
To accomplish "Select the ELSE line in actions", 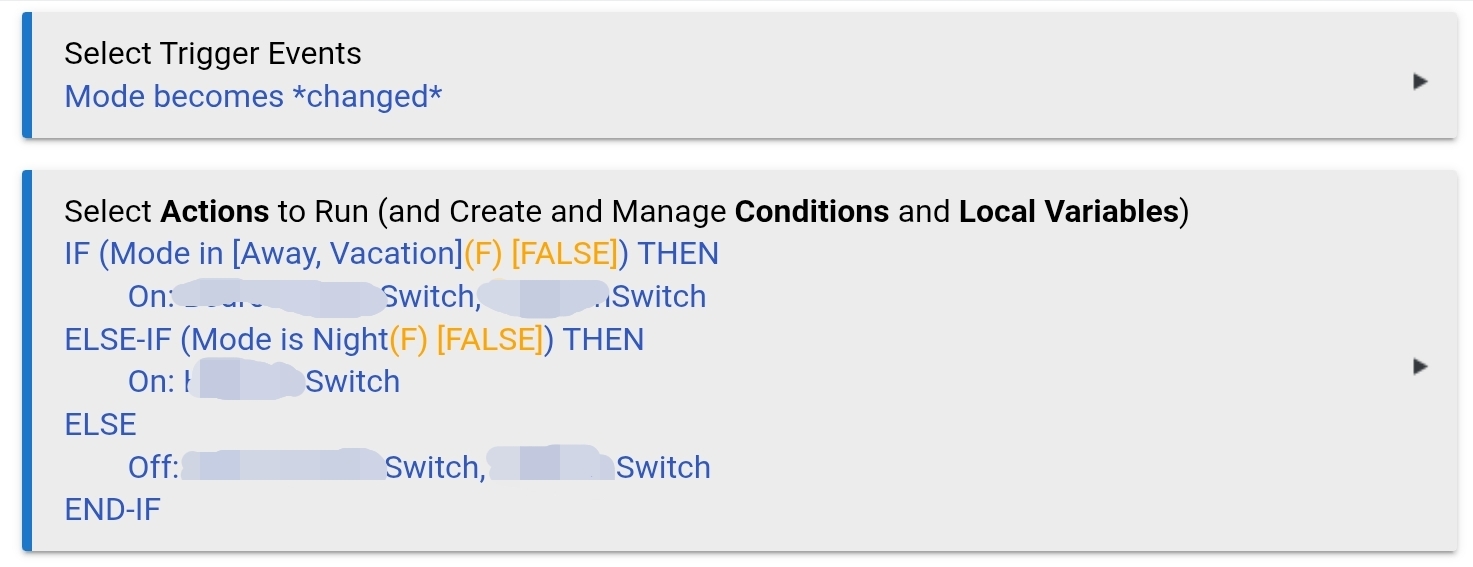I will (x=100, y=425).
